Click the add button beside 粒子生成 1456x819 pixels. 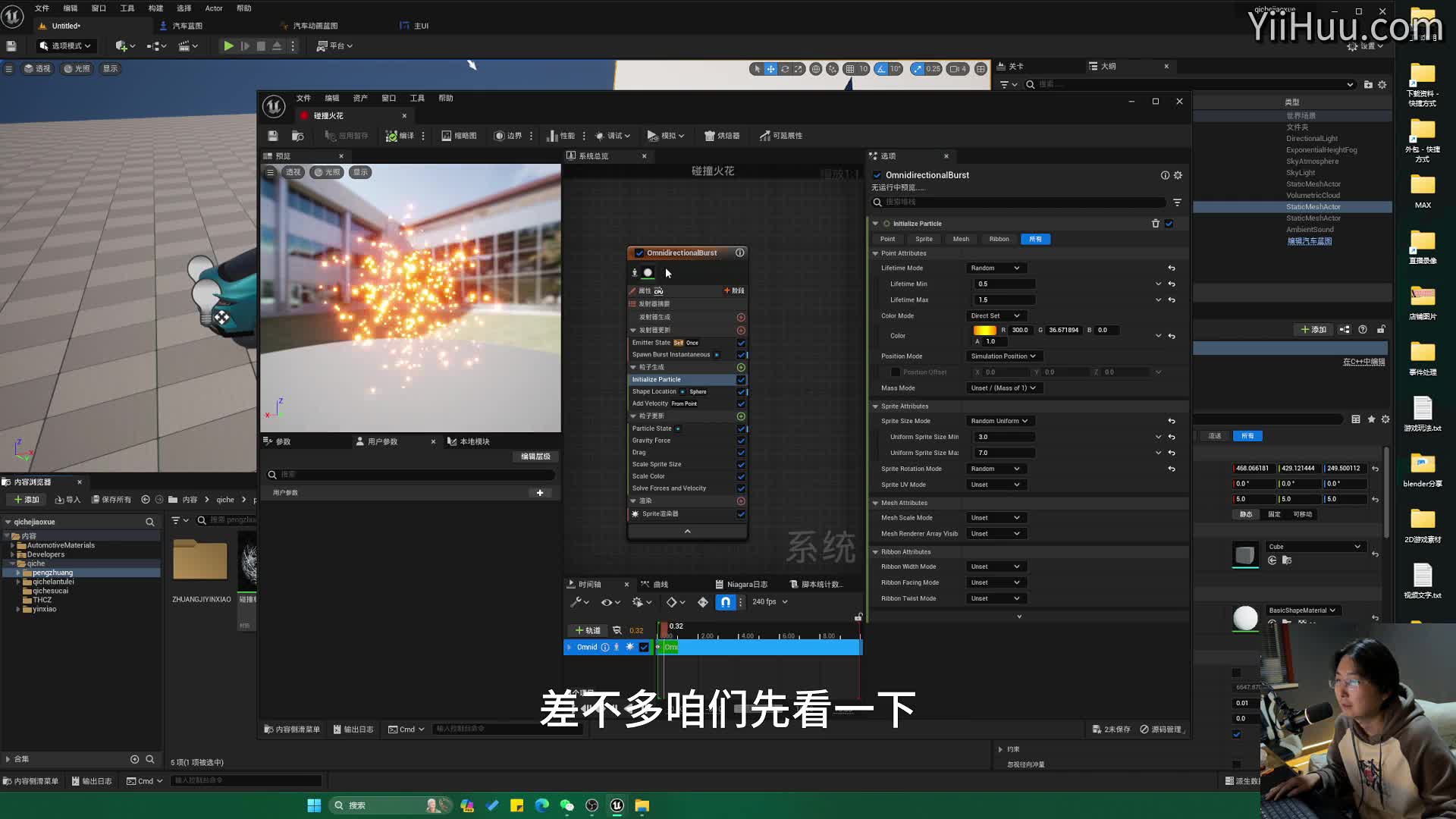(741, 367)
